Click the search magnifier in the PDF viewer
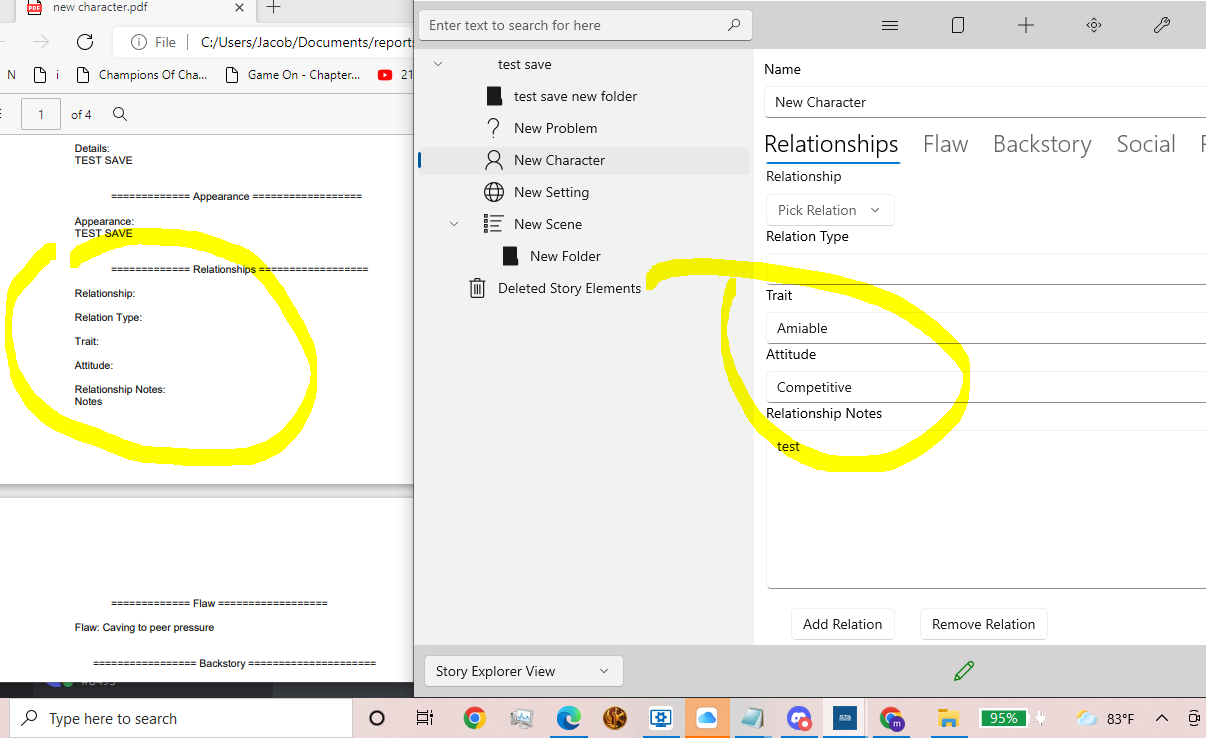The width and height of the screenshot is (1206, 738). (119, 114)
